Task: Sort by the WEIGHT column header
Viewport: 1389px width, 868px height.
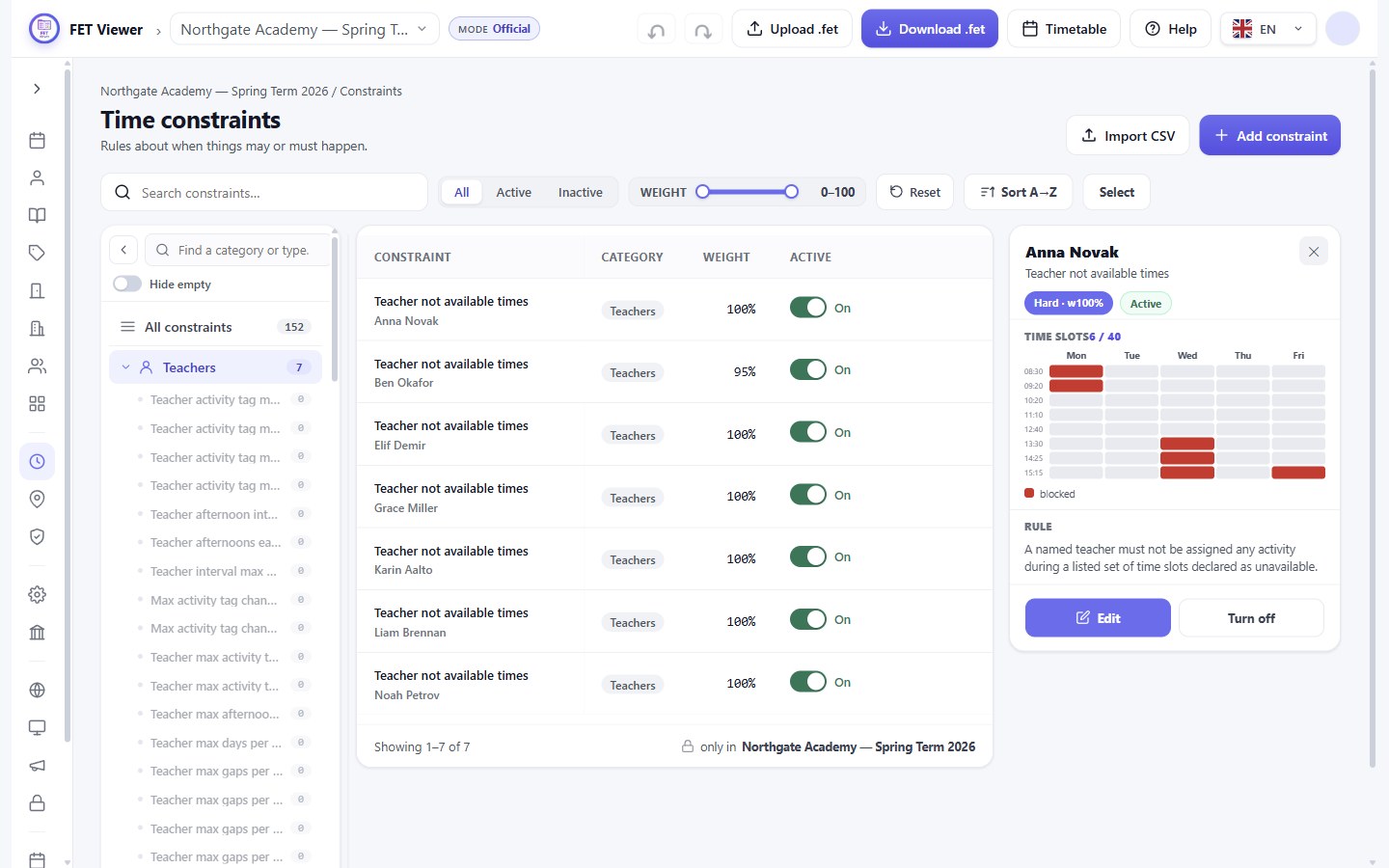Action: click(726, 257)
